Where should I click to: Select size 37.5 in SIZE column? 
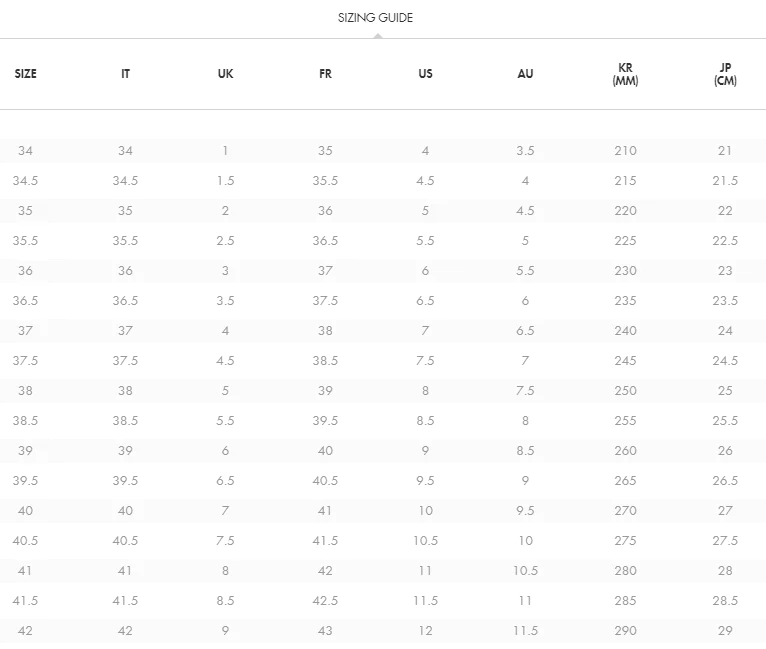25,361
